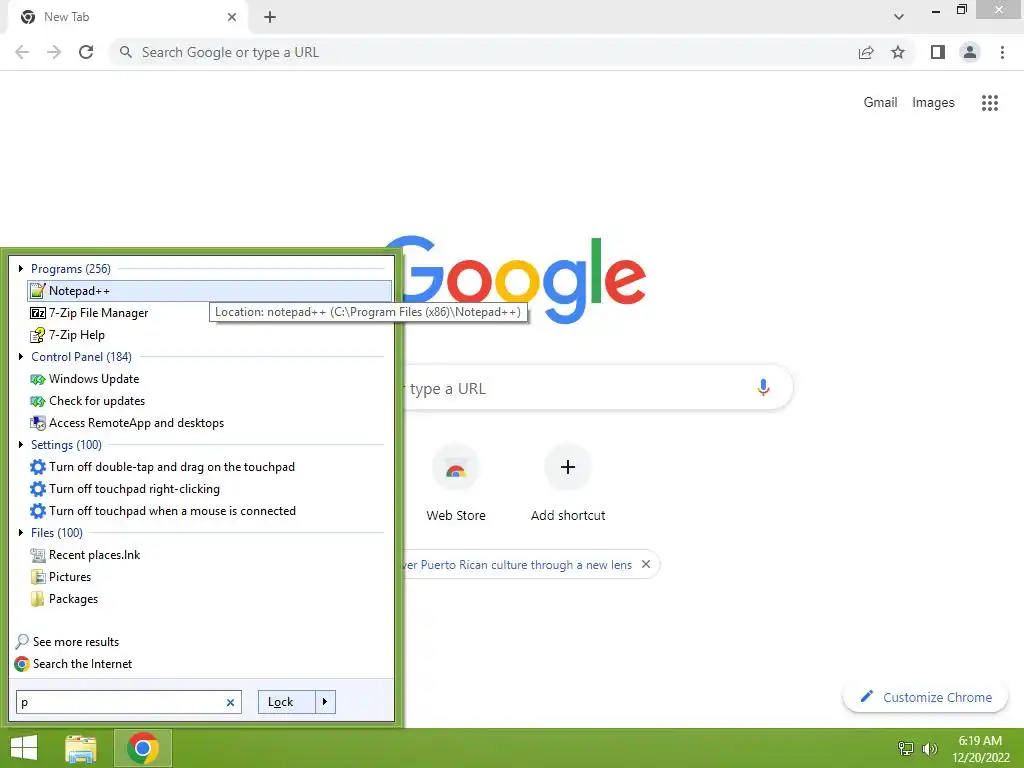Open the Control Panel (184) category heading
The width and height of the screenshot is (1024, 768).
pos(81,357)
